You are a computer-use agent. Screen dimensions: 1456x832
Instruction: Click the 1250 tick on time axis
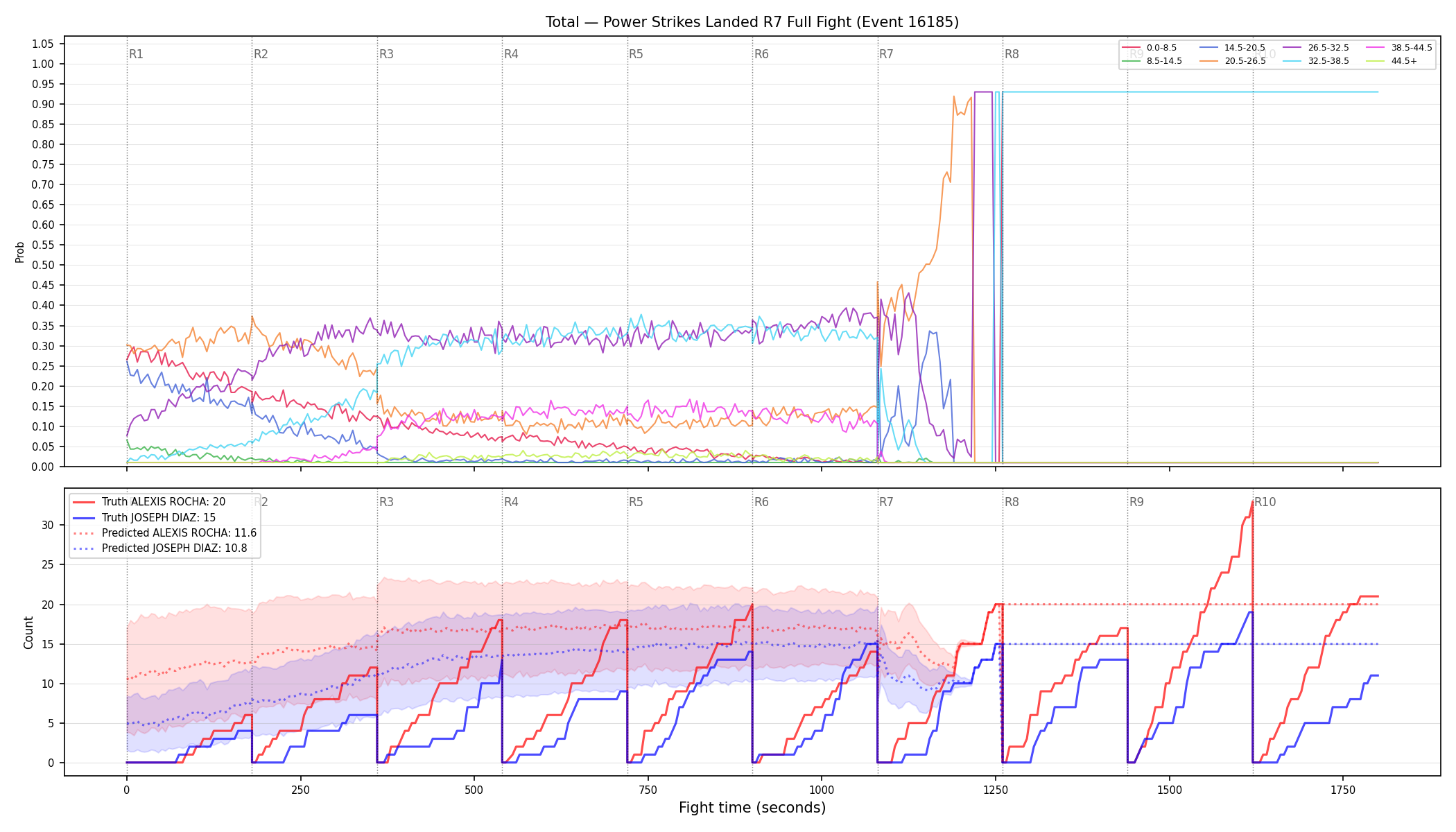tap(996, 790)
